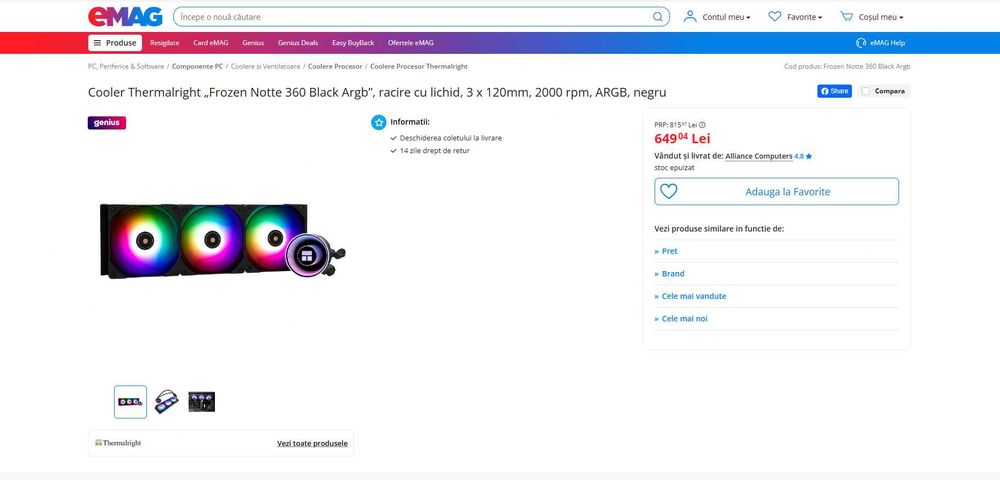This screenshot has height=480, width=1000.
Task: Open Alliance Computers seller link
Action: tap(759, 156)
